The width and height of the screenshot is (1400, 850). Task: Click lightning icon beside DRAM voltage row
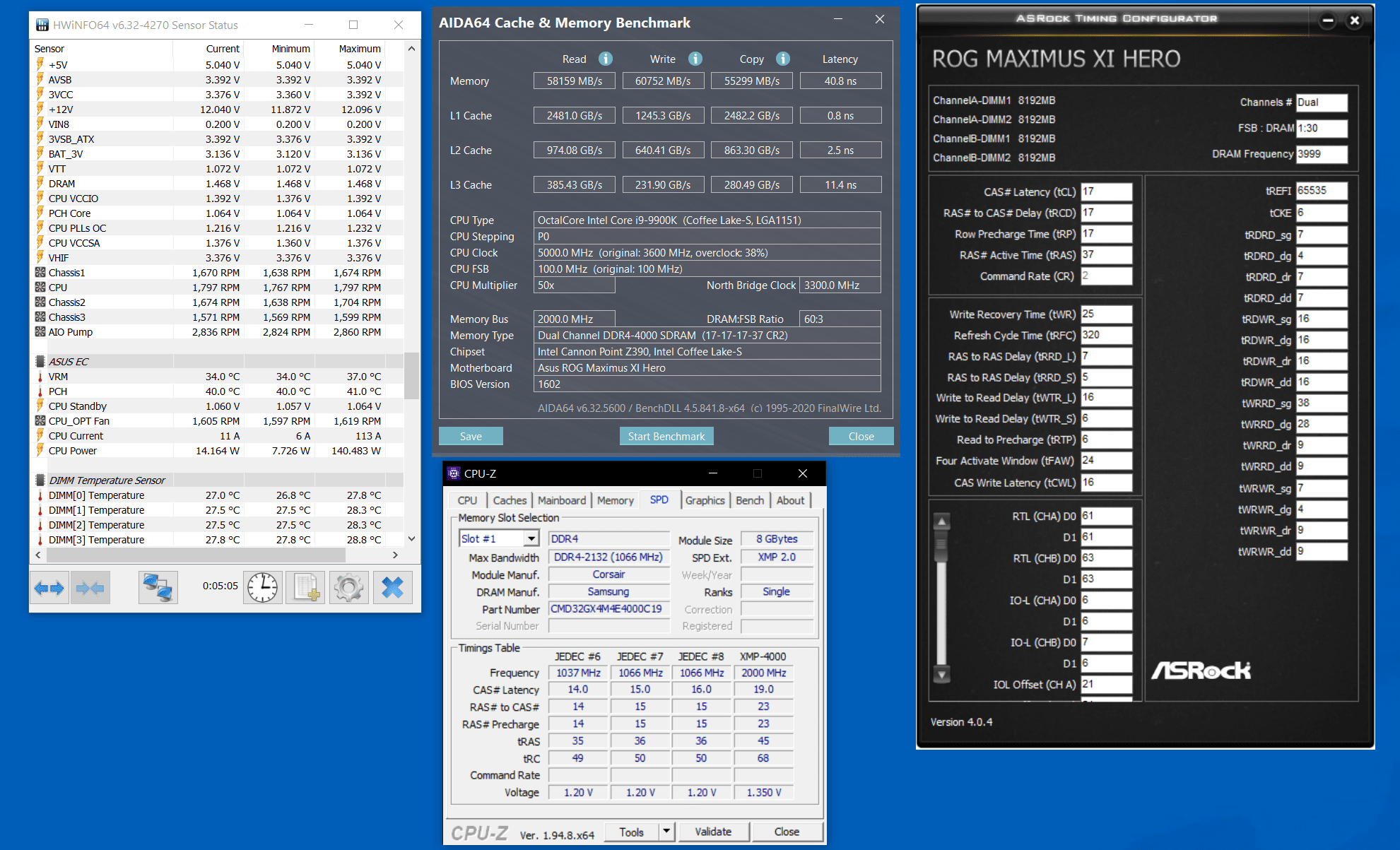coord(40,184)
